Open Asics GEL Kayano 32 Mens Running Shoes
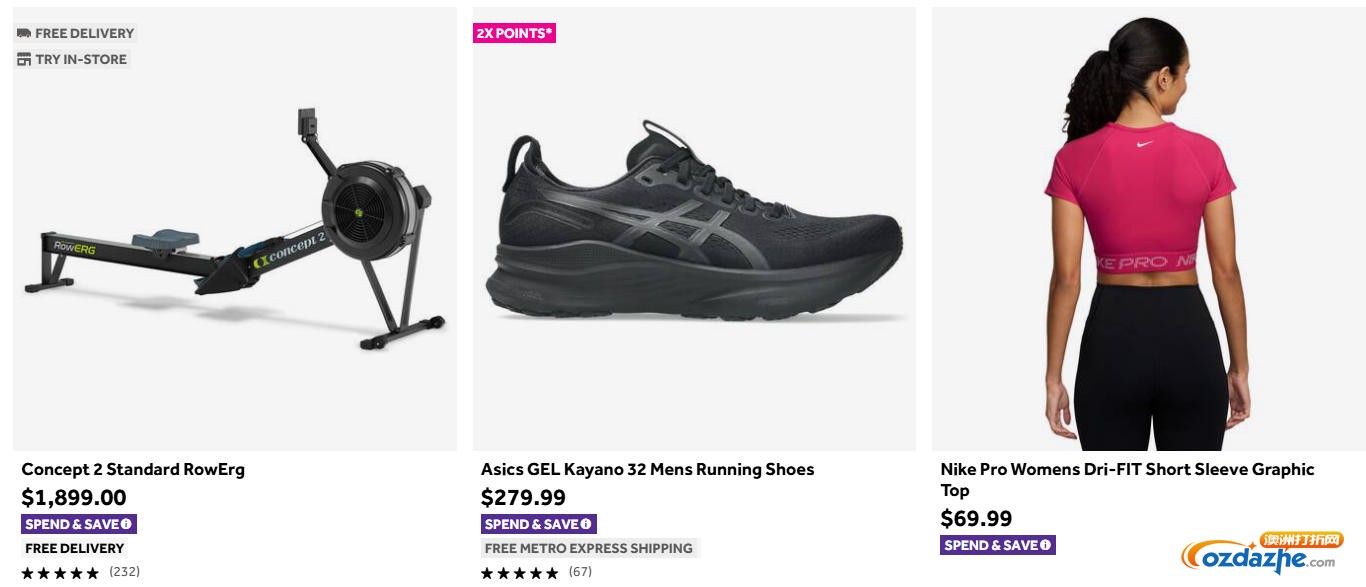Screen dimensions: 1366x587 point(647,469)
